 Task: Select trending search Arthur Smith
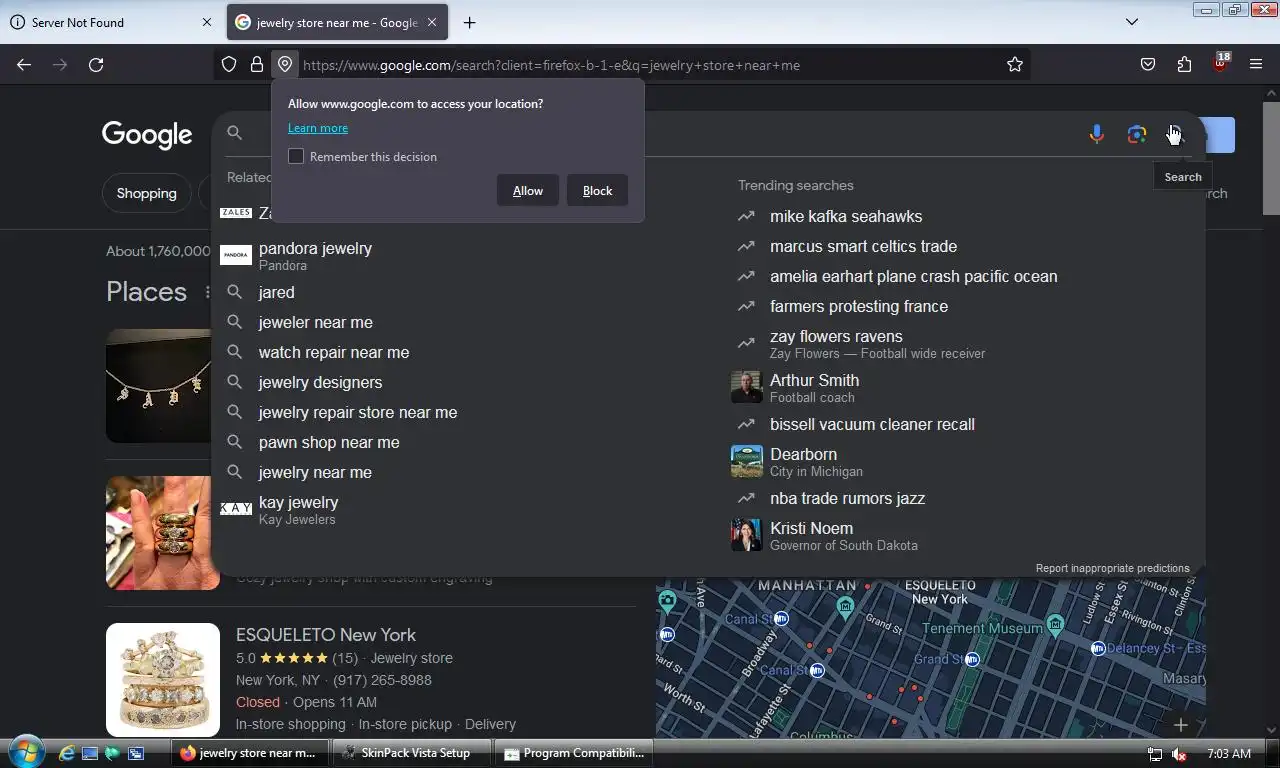tap(814, 388)
